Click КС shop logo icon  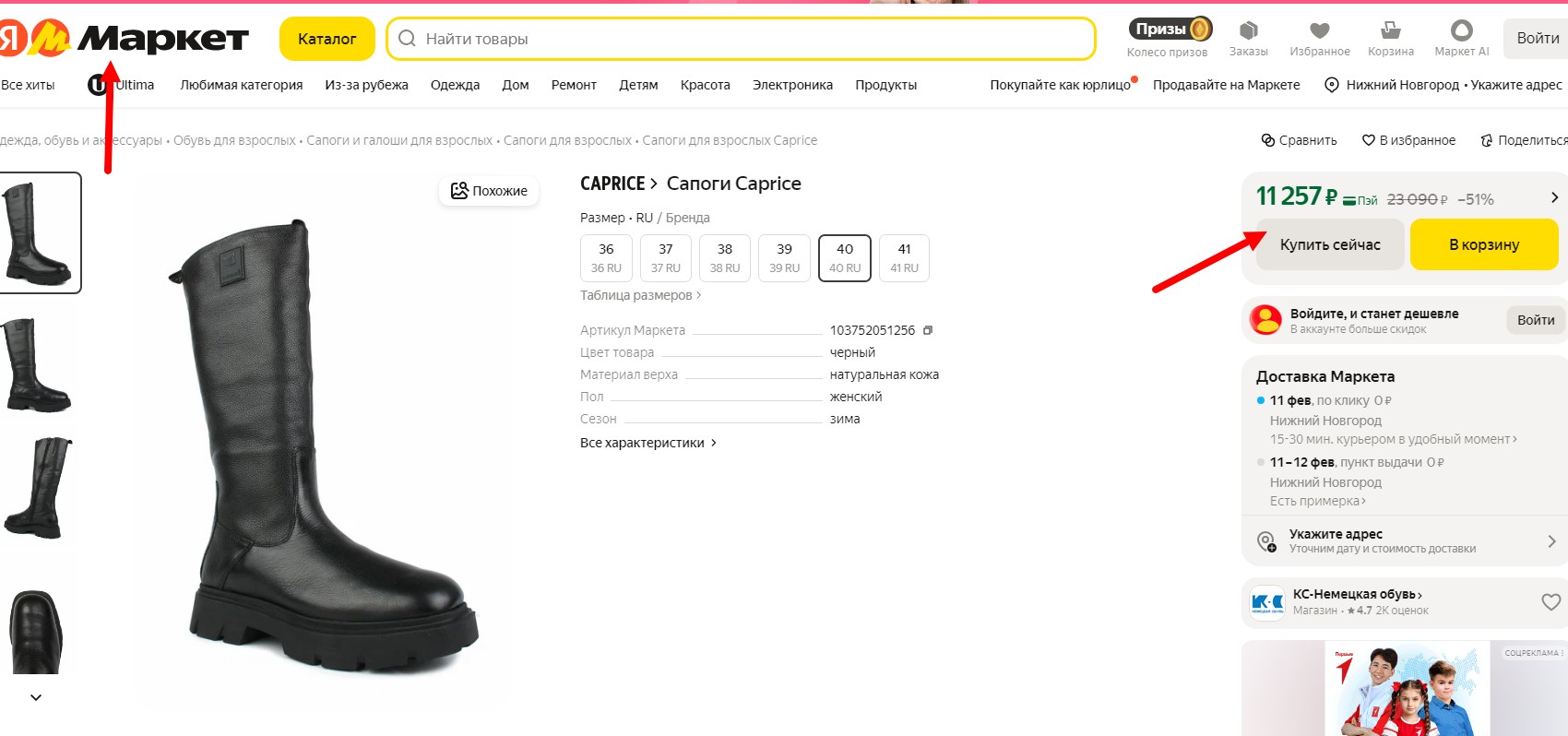(1267, 602)
